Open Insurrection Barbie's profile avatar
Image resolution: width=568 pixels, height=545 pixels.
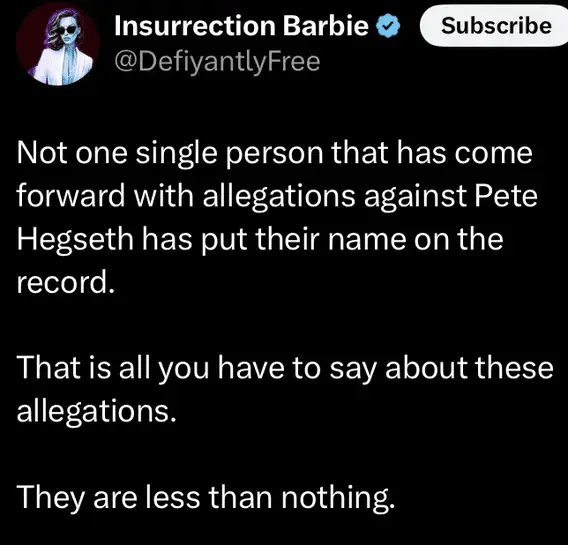pyautogui.click(x=58, y=44)
